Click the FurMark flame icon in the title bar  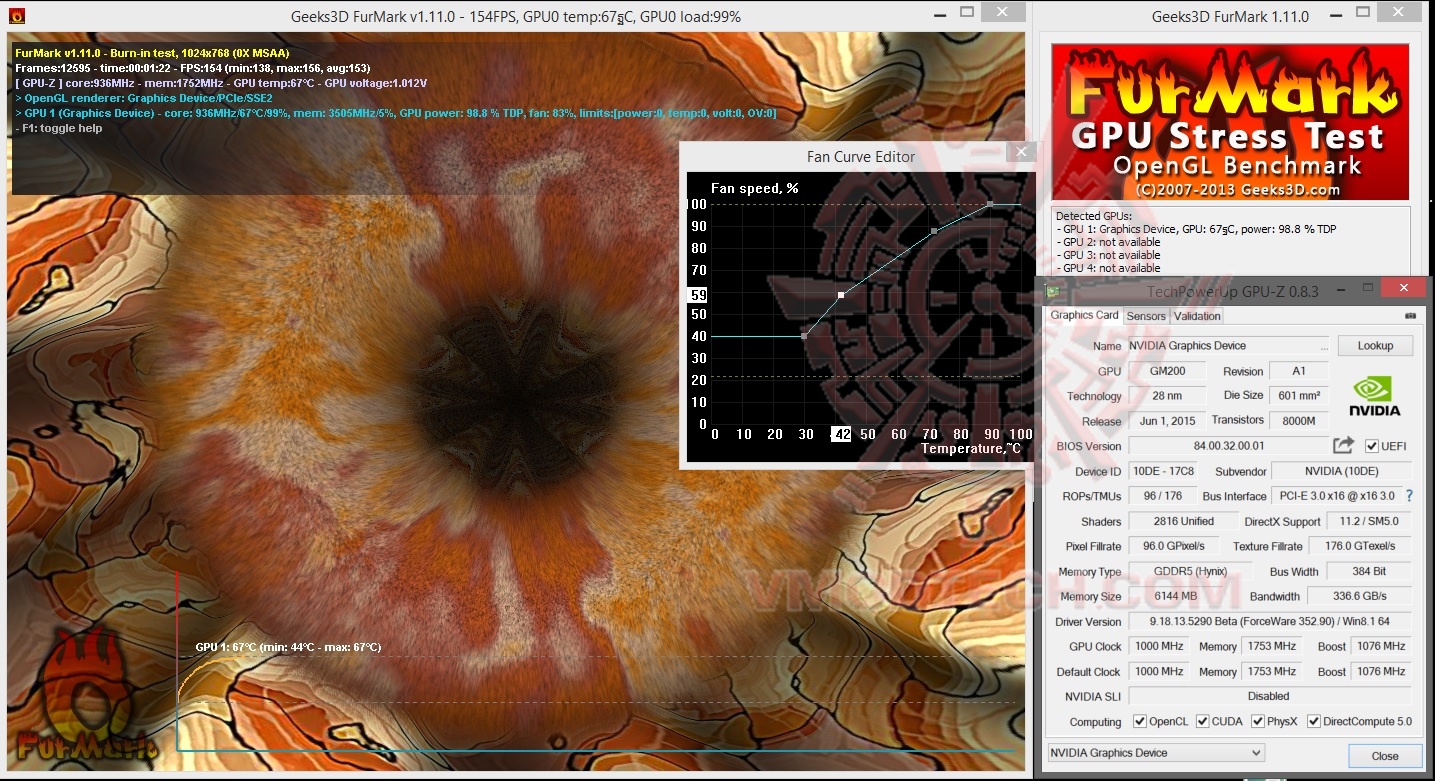click(16, 16)
